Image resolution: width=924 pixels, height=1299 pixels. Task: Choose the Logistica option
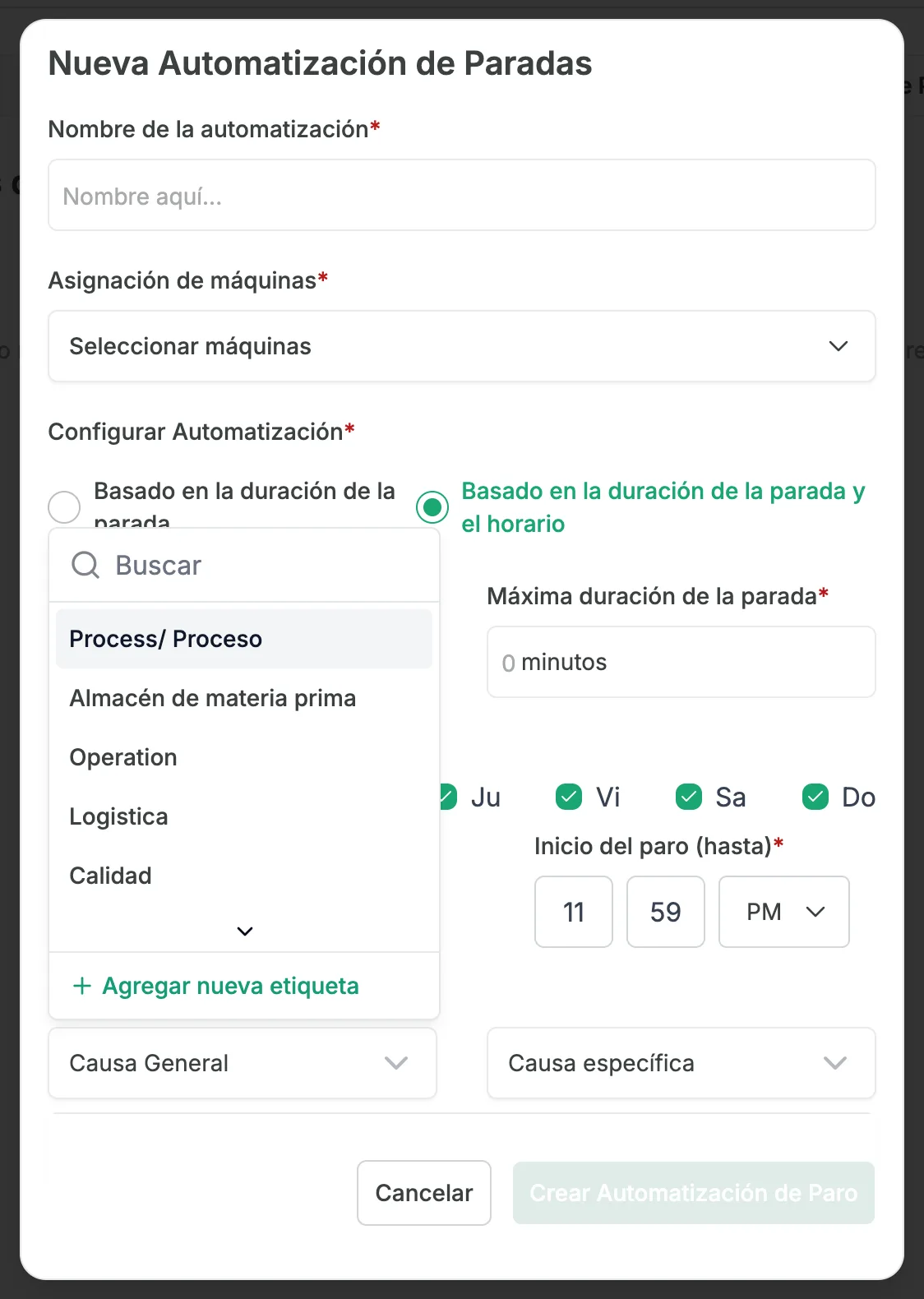tap(244, 816)
